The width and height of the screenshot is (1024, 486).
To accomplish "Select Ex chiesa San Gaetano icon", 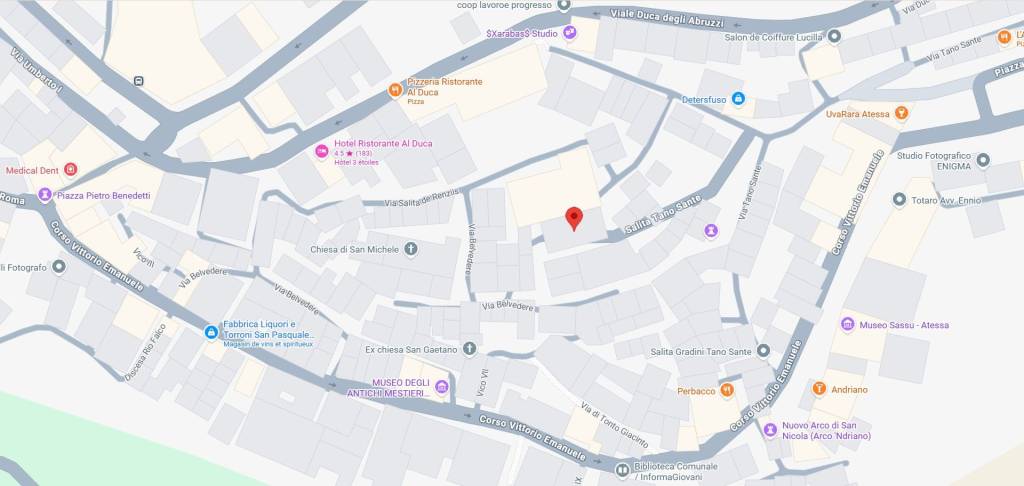I will pos(470,349).
